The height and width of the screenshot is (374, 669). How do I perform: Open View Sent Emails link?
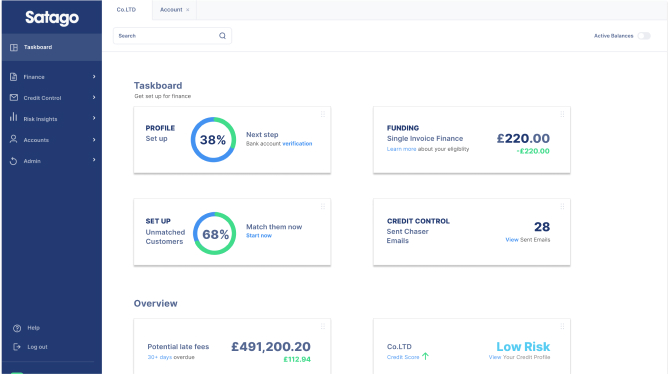pyautogui.click(x=528, y=240)
